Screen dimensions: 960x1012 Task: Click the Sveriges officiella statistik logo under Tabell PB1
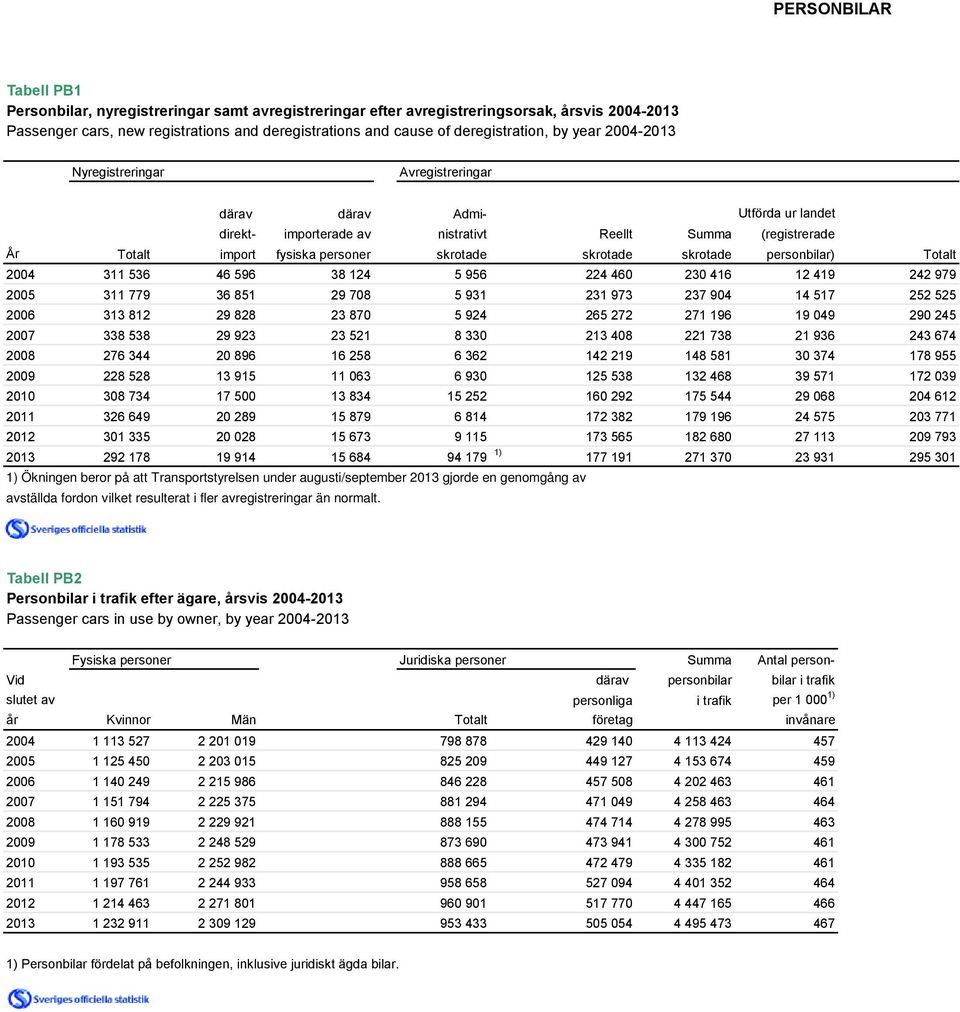pos(76,529)
